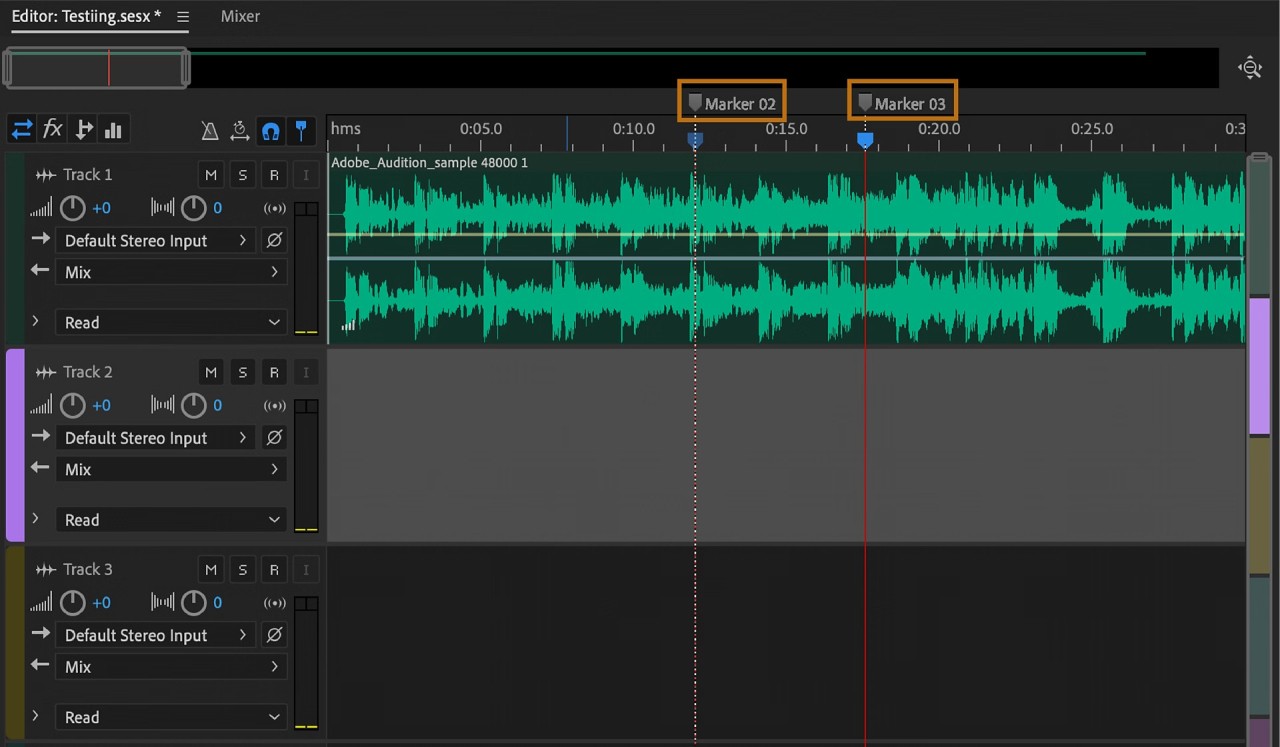Screen dimensions: 1280x747
Task: Open Track 1 automation mode Read dropdown
Action: (171, 323)
